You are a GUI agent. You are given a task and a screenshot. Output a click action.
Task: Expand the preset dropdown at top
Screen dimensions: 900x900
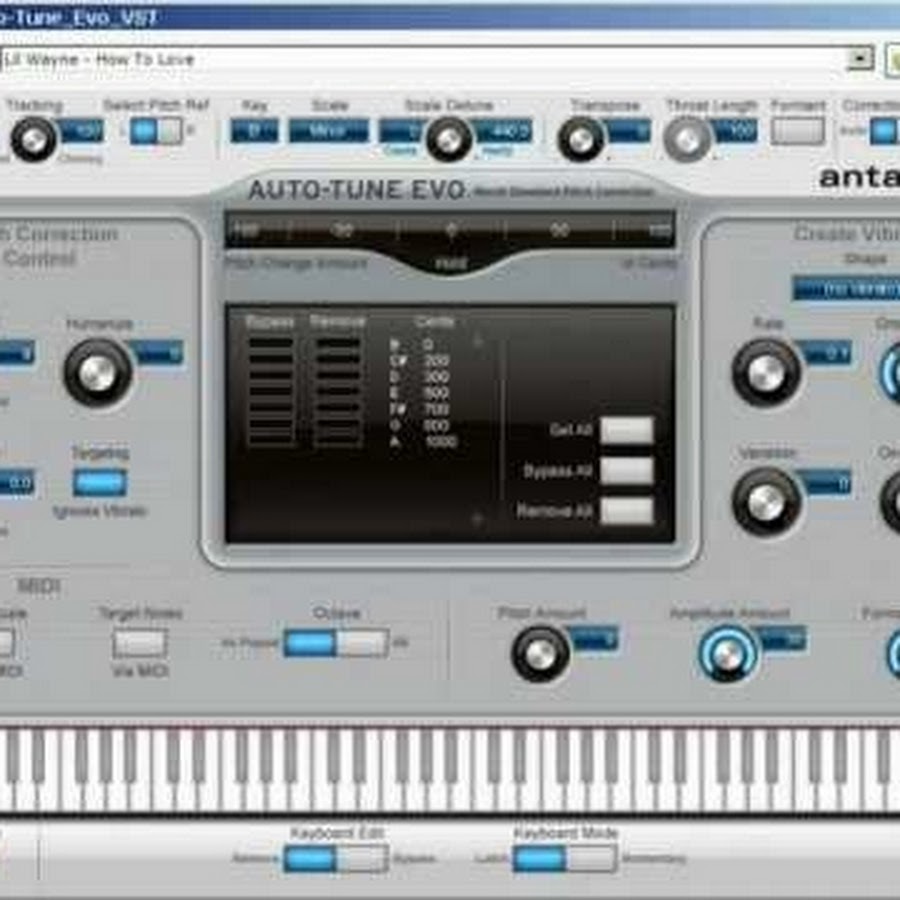click(x=859, y=59)
